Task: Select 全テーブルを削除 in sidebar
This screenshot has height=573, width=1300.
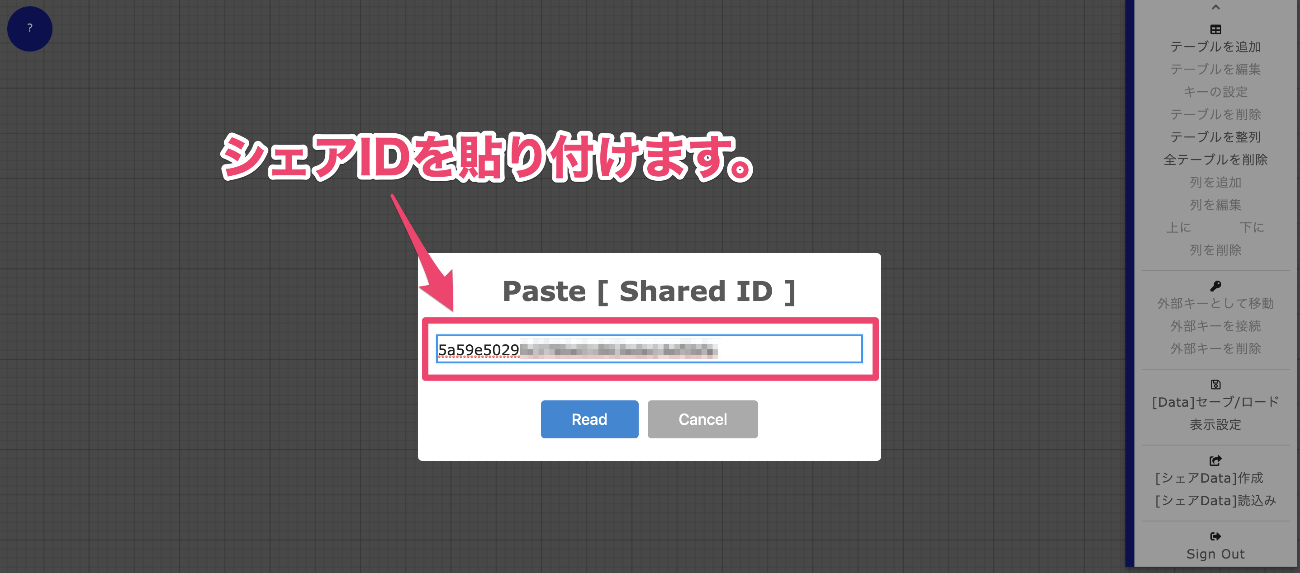Action: (x=1215, y=160)
